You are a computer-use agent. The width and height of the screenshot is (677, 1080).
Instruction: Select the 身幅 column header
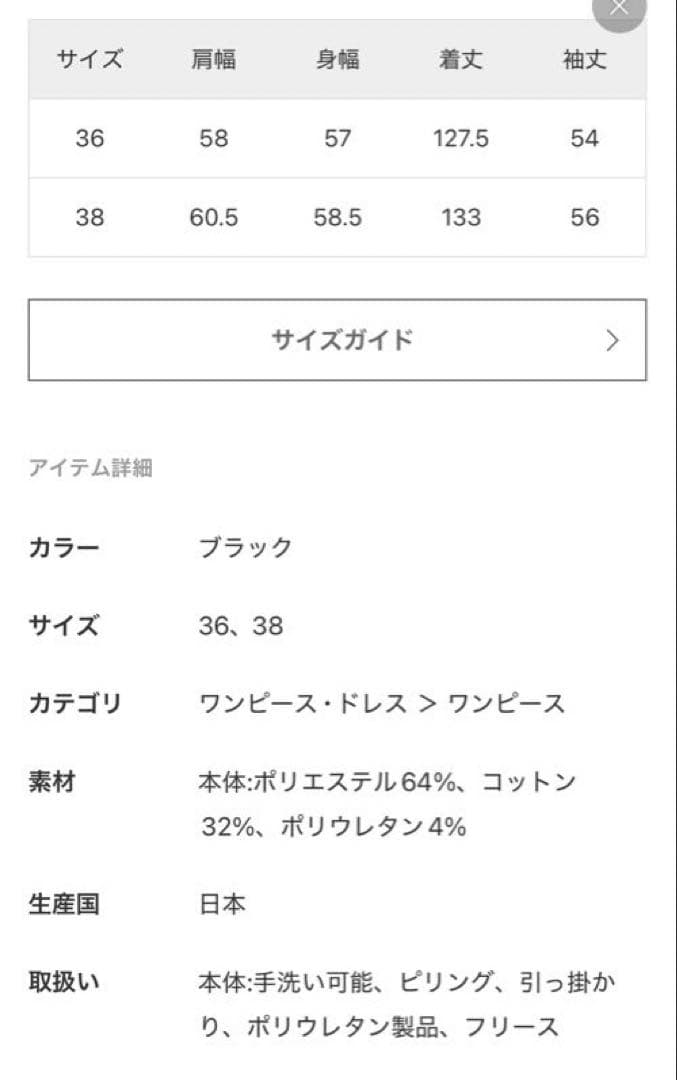click(x=337, y=60)
